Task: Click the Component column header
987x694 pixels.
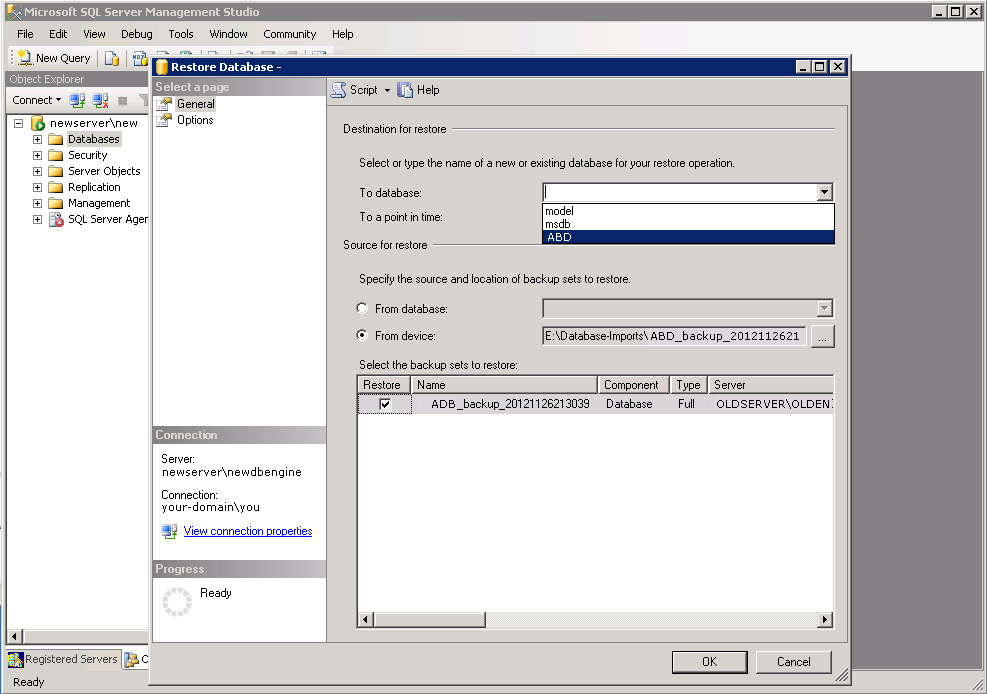Action: pyautogui.click(x=633, y=384)
